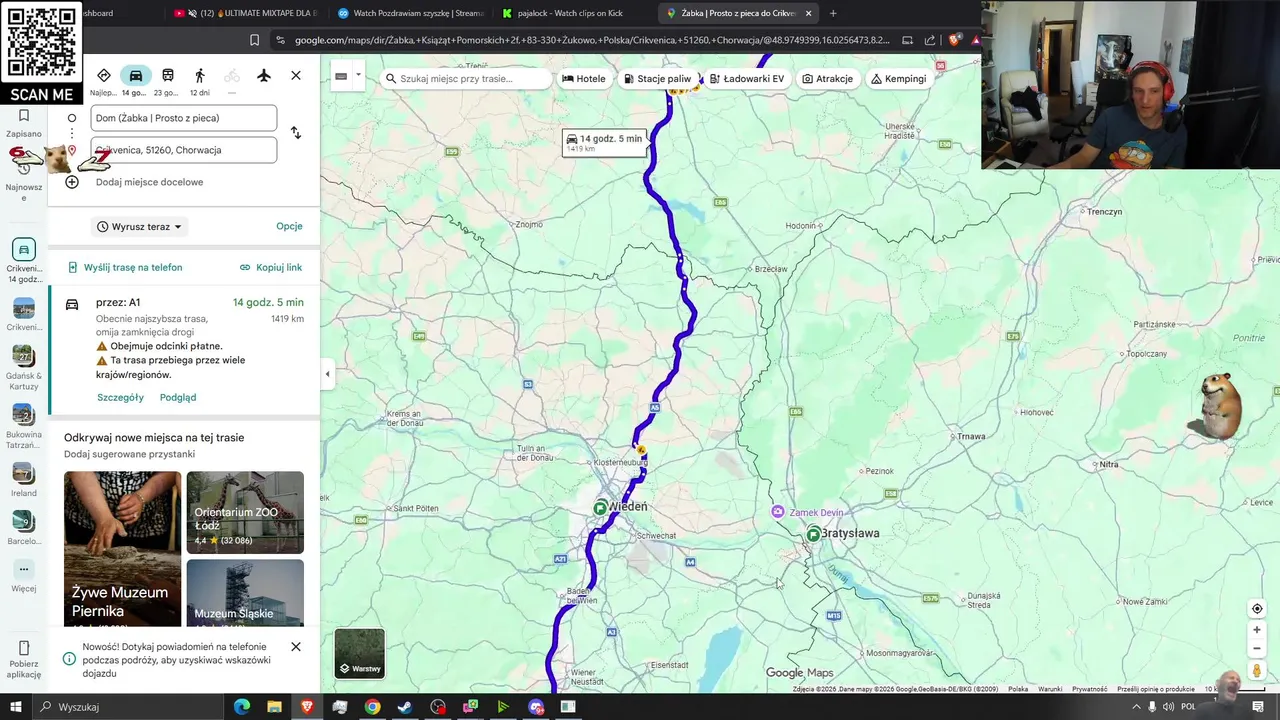Open Crikvenica 14 godz. driving shortcut

point(24,261)
